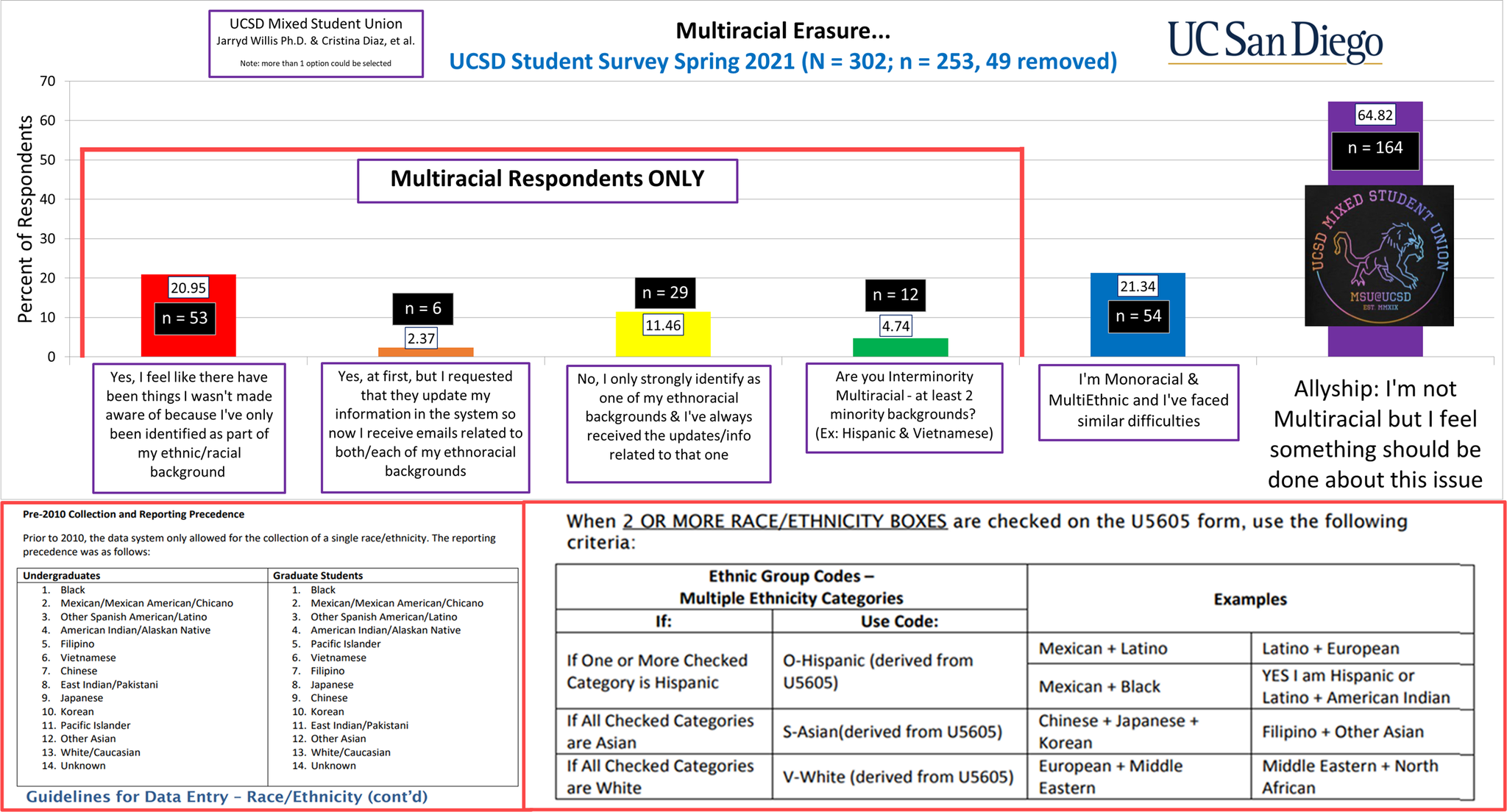Click the Multicultural Respondents ONLY heading box
Screen dimensions: 1507x812
point(547,179)
